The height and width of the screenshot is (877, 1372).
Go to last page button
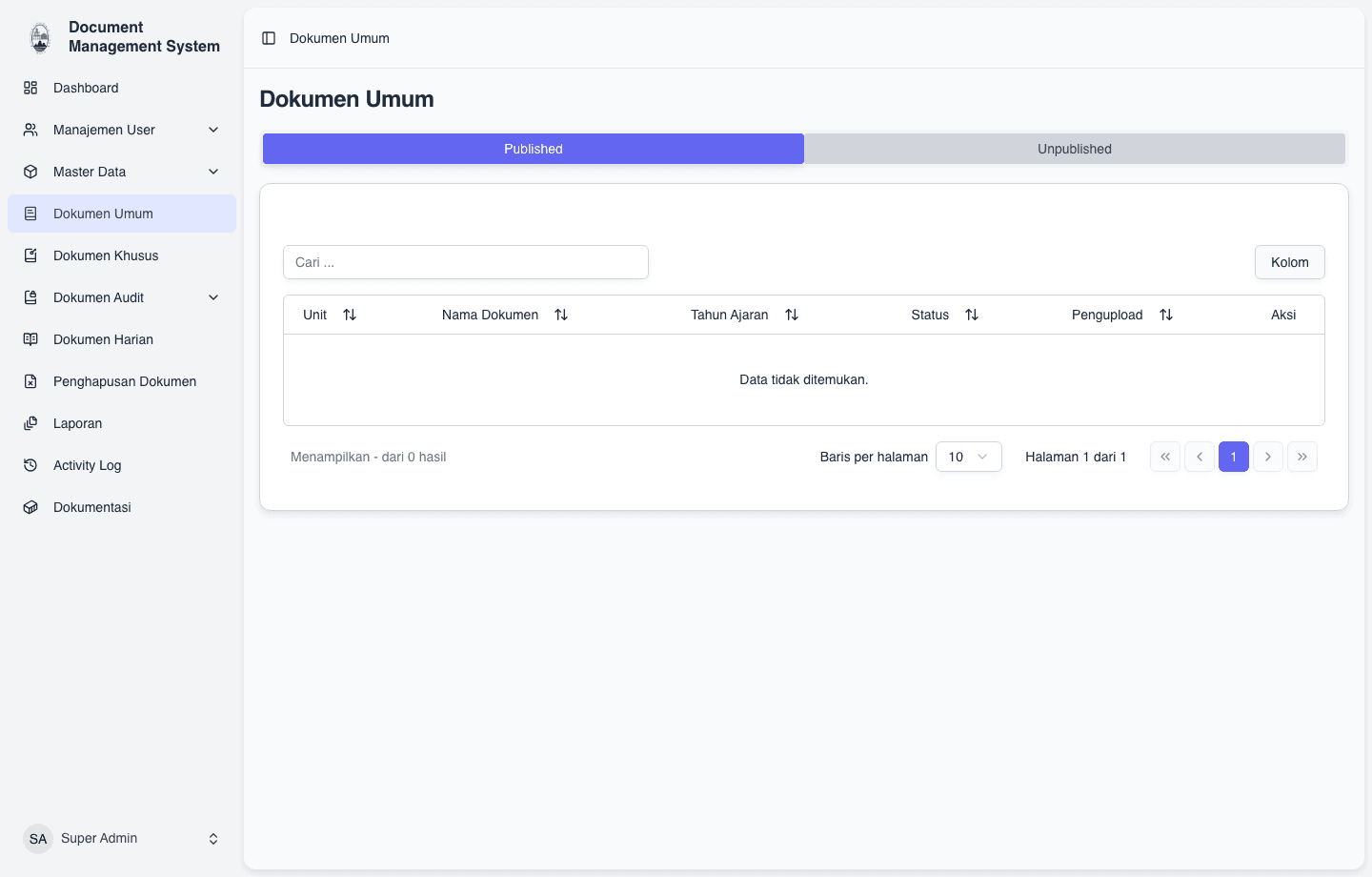click(1302, 457)
